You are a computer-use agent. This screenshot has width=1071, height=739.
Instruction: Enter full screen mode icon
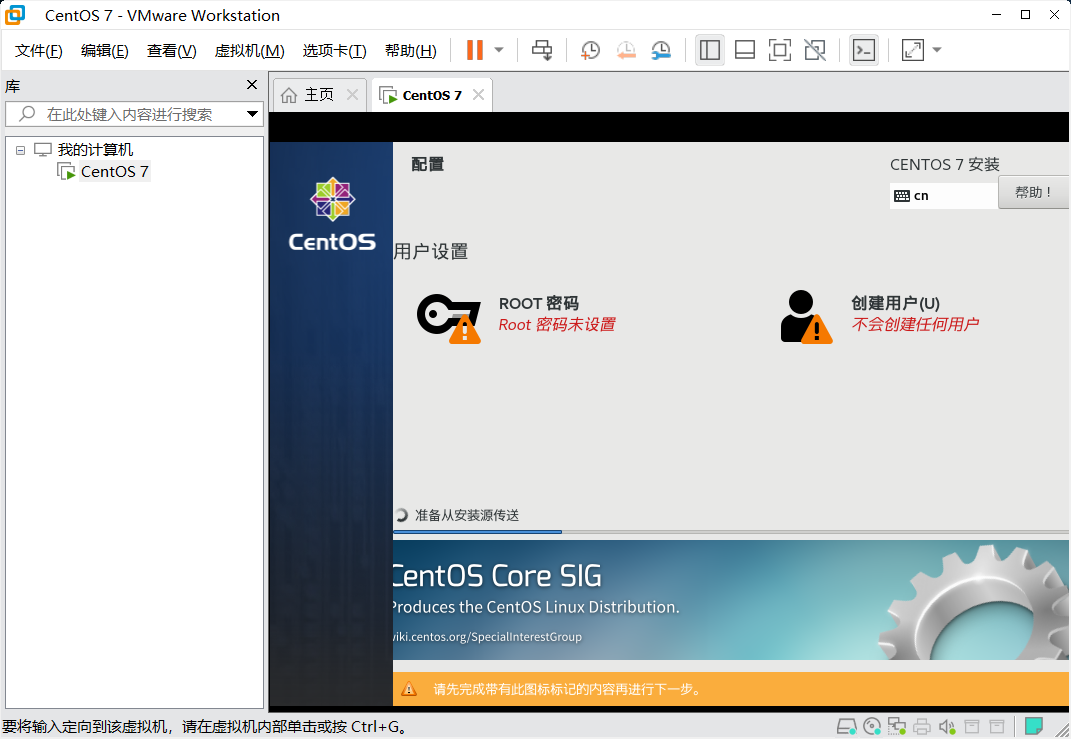[x=779, y=50]
